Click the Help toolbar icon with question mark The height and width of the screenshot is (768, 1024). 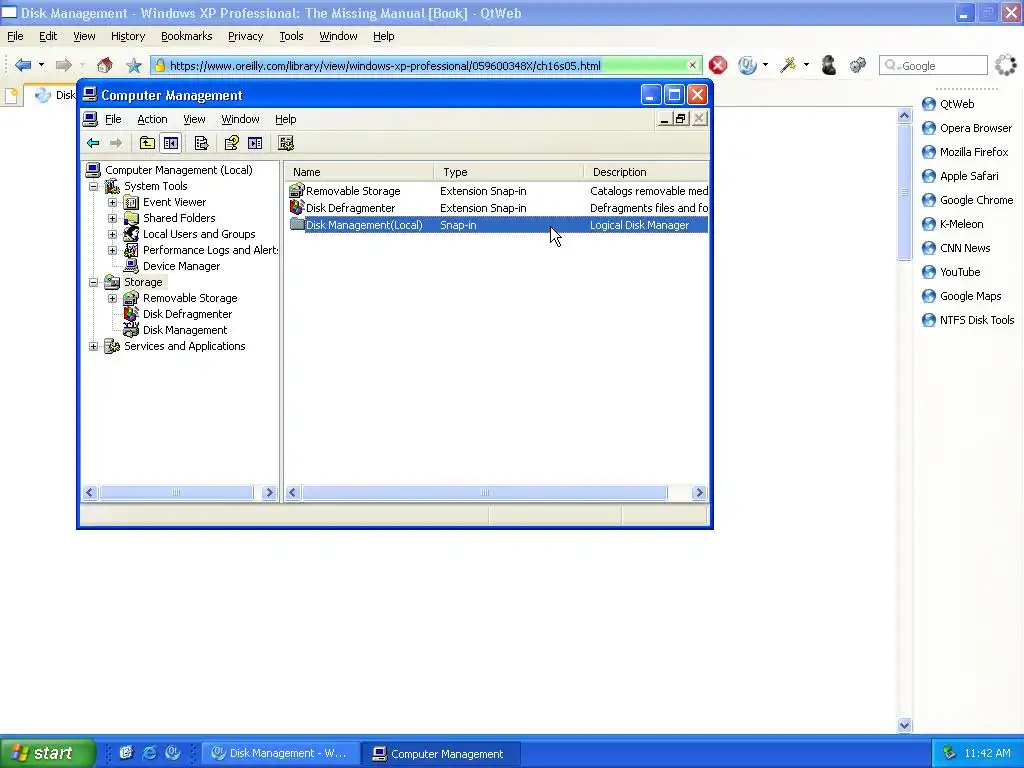pos(231,143)
